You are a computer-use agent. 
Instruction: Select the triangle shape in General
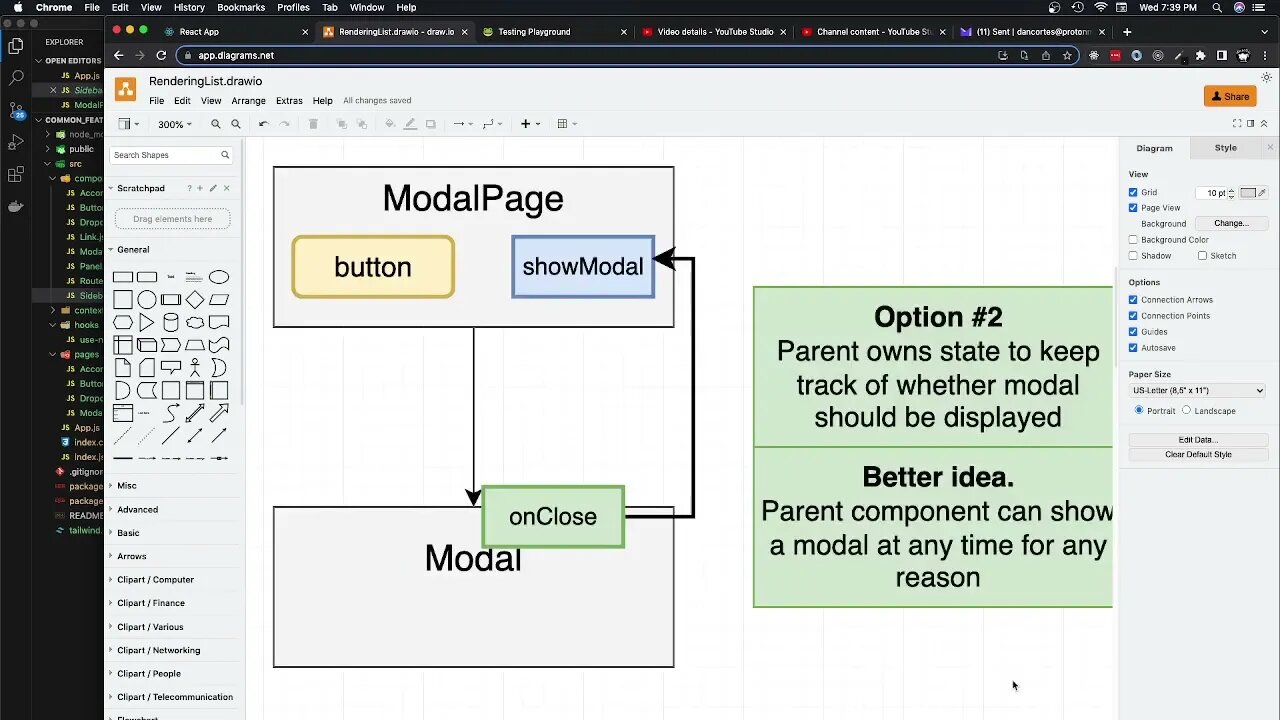tap(147, 322)
